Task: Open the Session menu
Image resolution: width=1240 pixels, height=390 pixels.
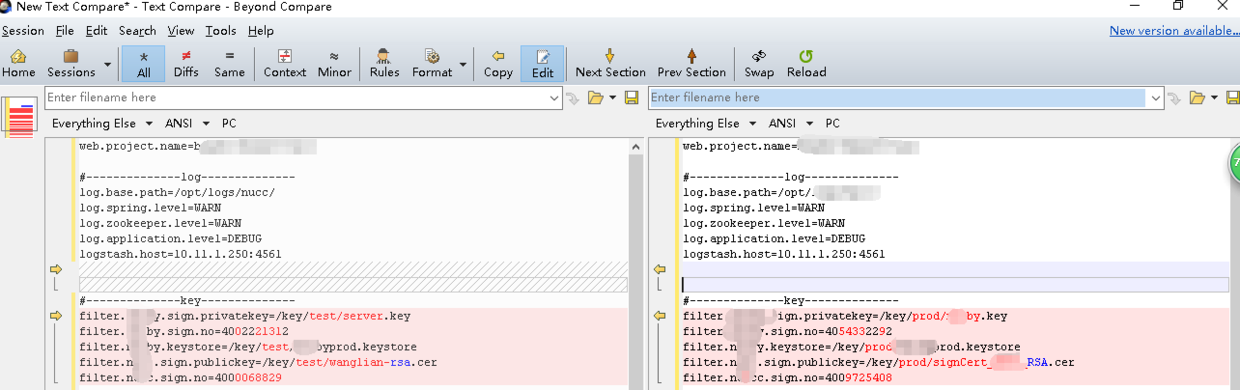Action: coord(22,31)
